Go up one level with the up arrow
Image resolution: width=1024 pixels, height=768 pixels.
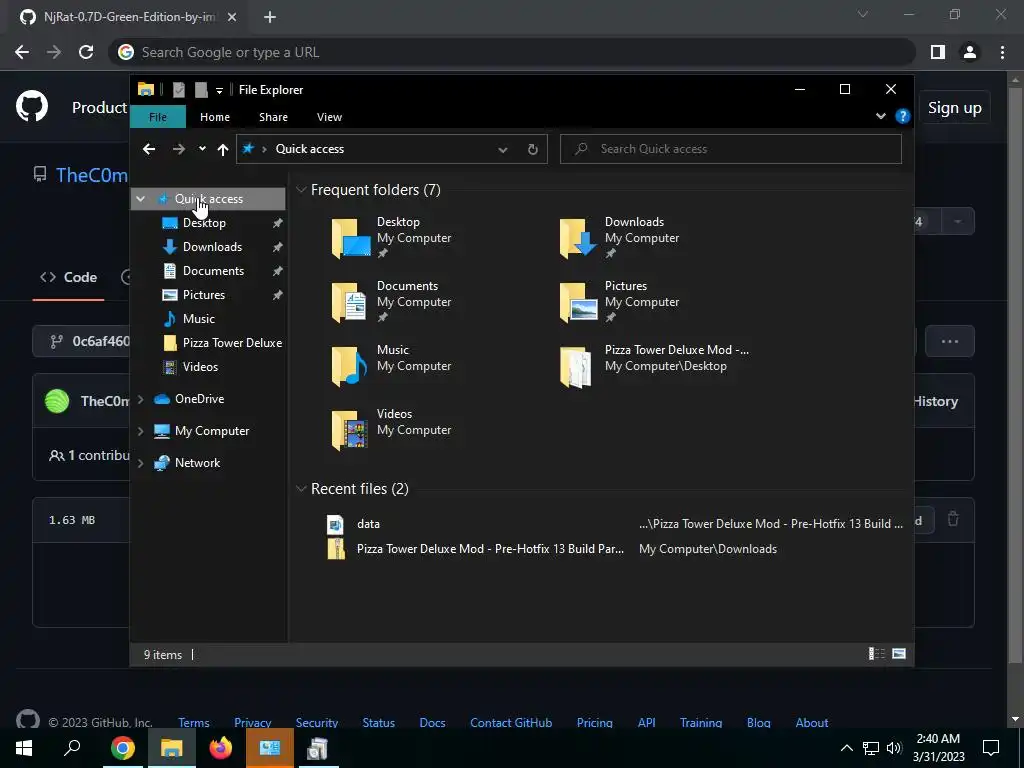tap(223, 149)
